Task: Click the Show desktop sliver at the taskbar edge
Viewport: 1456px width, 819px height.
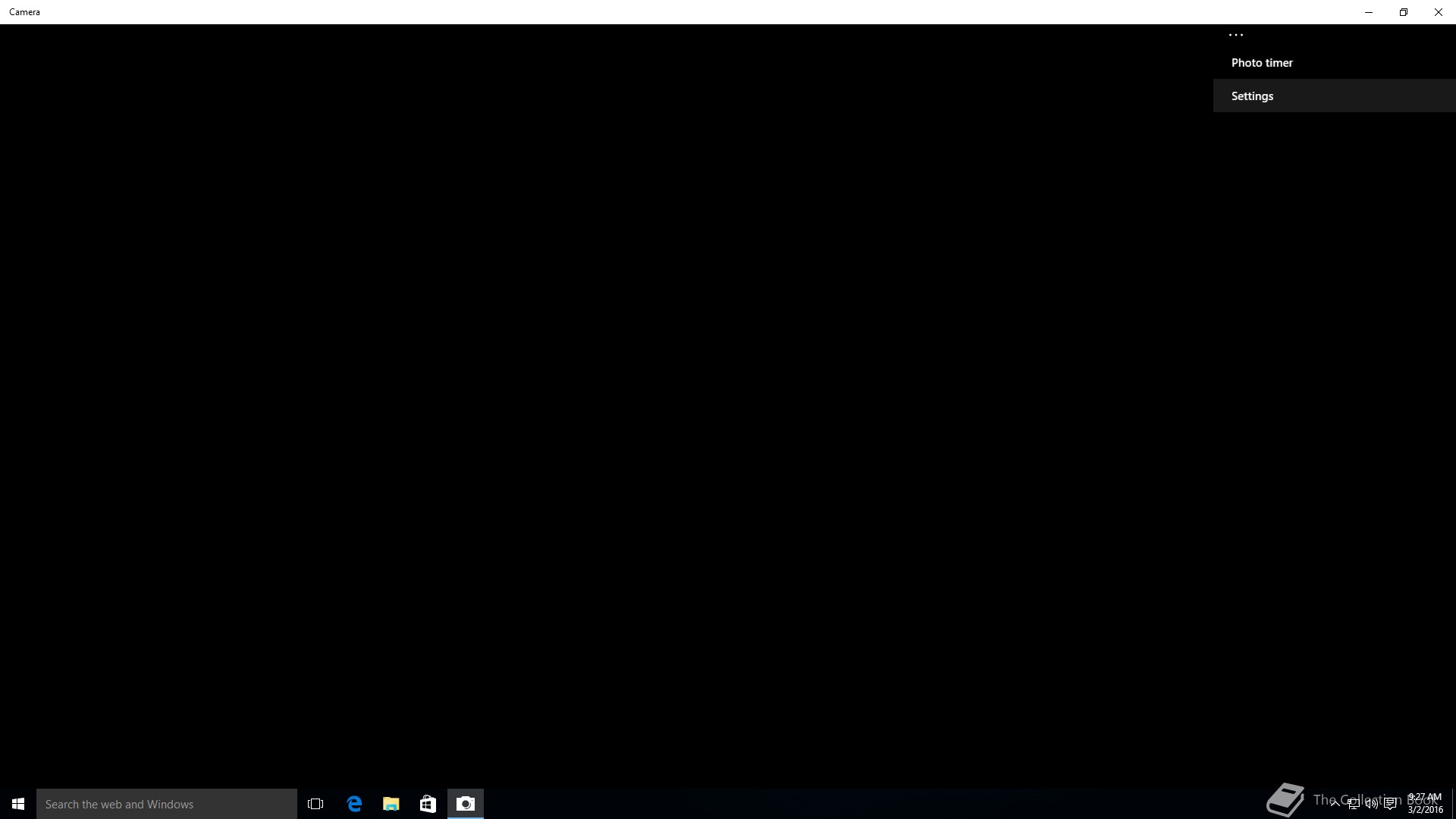Action: 1453,804
